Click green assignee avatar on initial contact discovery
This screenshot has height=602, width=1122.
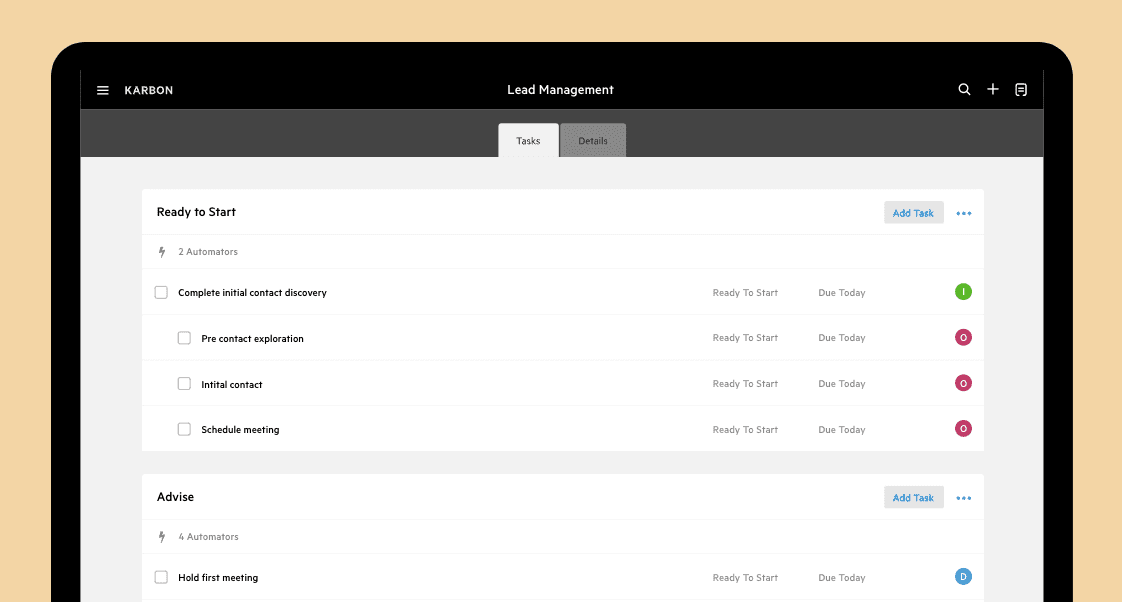(963, 292)
